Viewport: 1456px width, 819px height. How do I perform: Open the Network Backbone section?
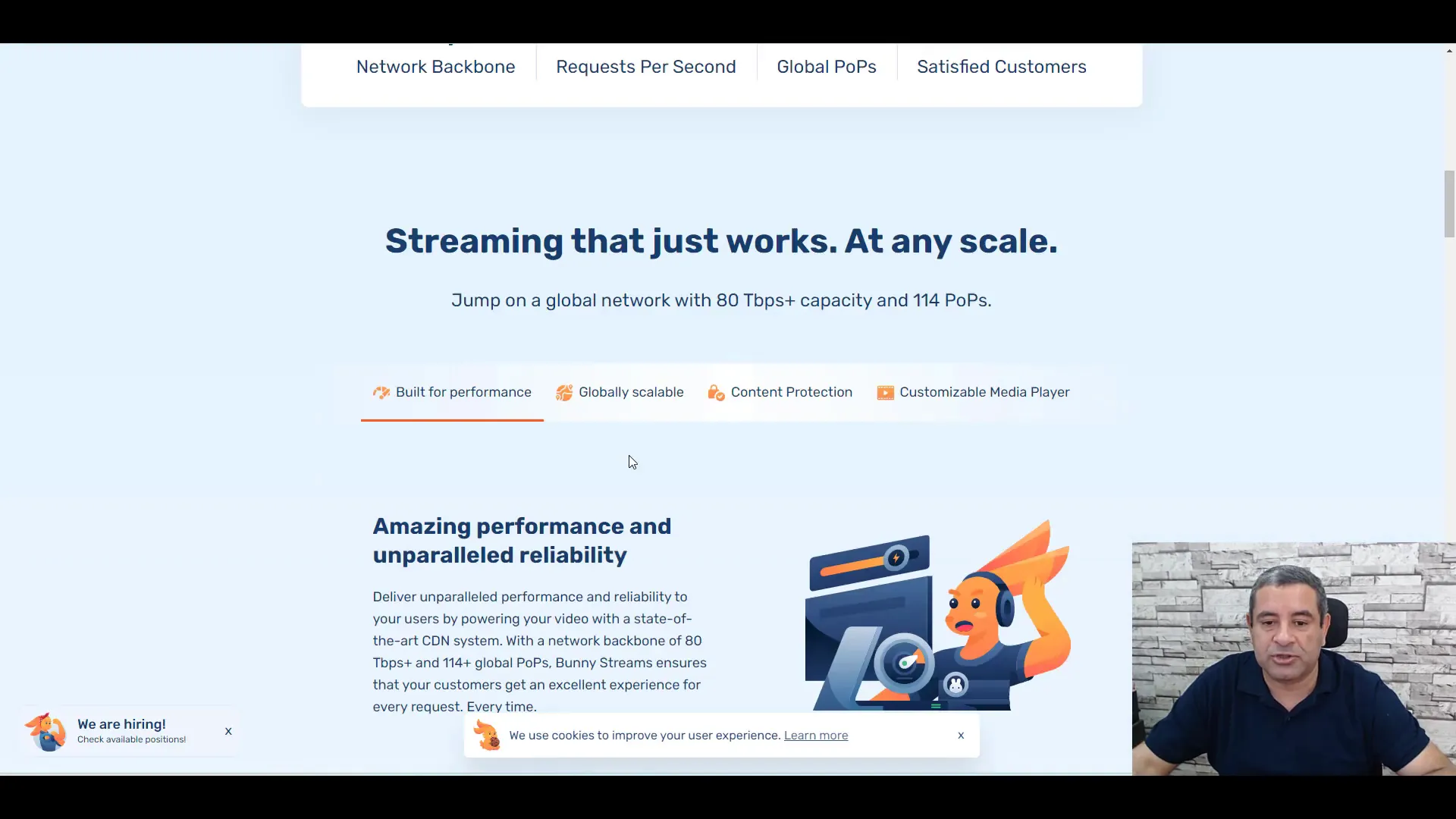(x=435, y=66)
